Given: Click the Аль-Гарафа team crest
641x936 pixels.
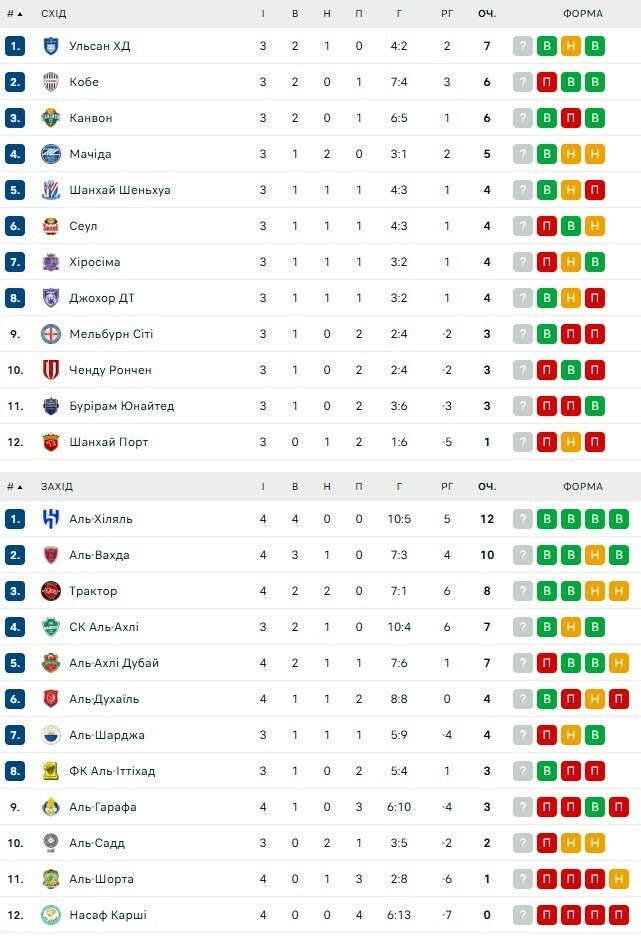Looking at the screenshot, I should point(51,807).
